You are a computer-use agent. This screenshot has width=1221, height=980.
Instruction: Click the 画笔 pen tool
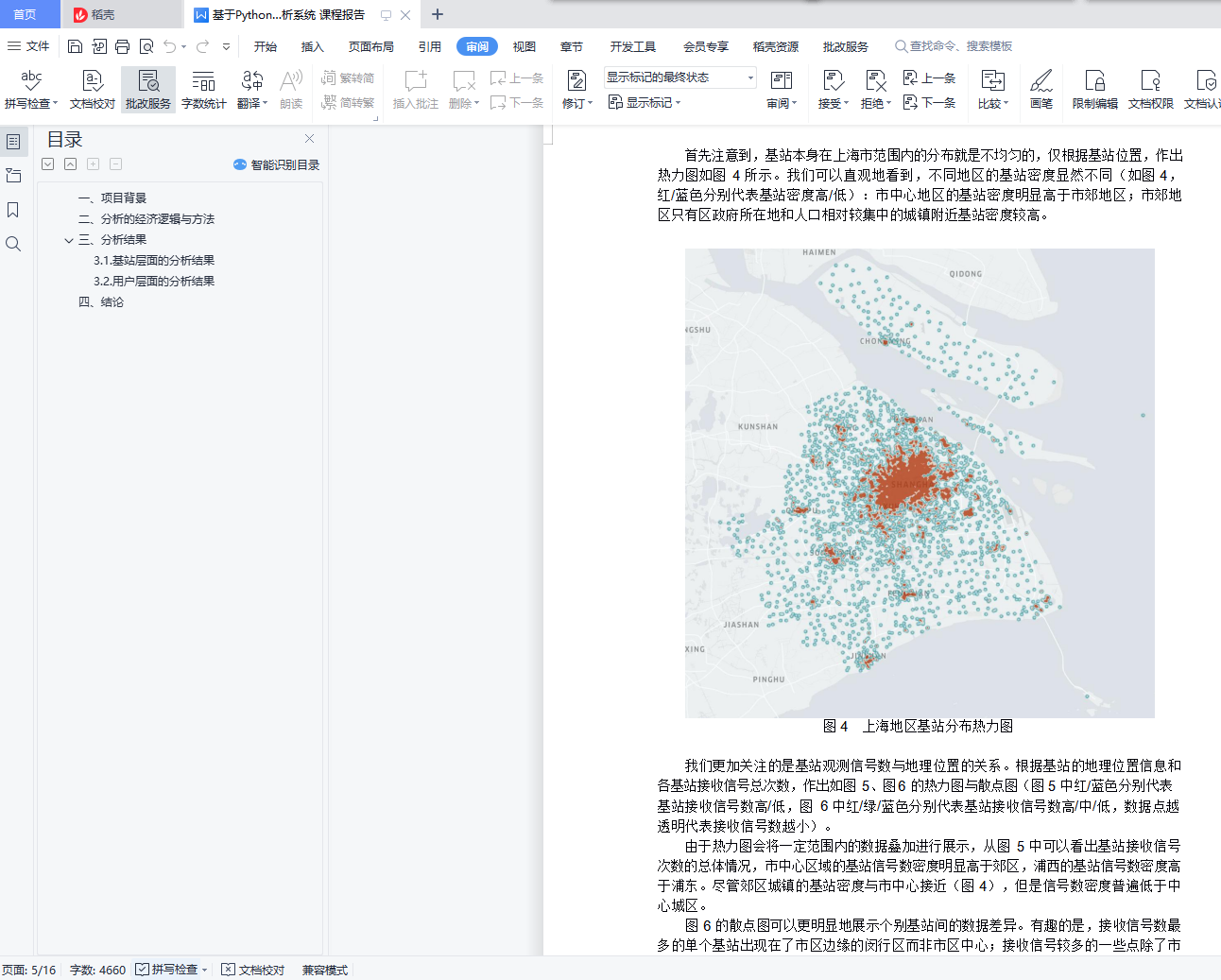(1040, 90)
